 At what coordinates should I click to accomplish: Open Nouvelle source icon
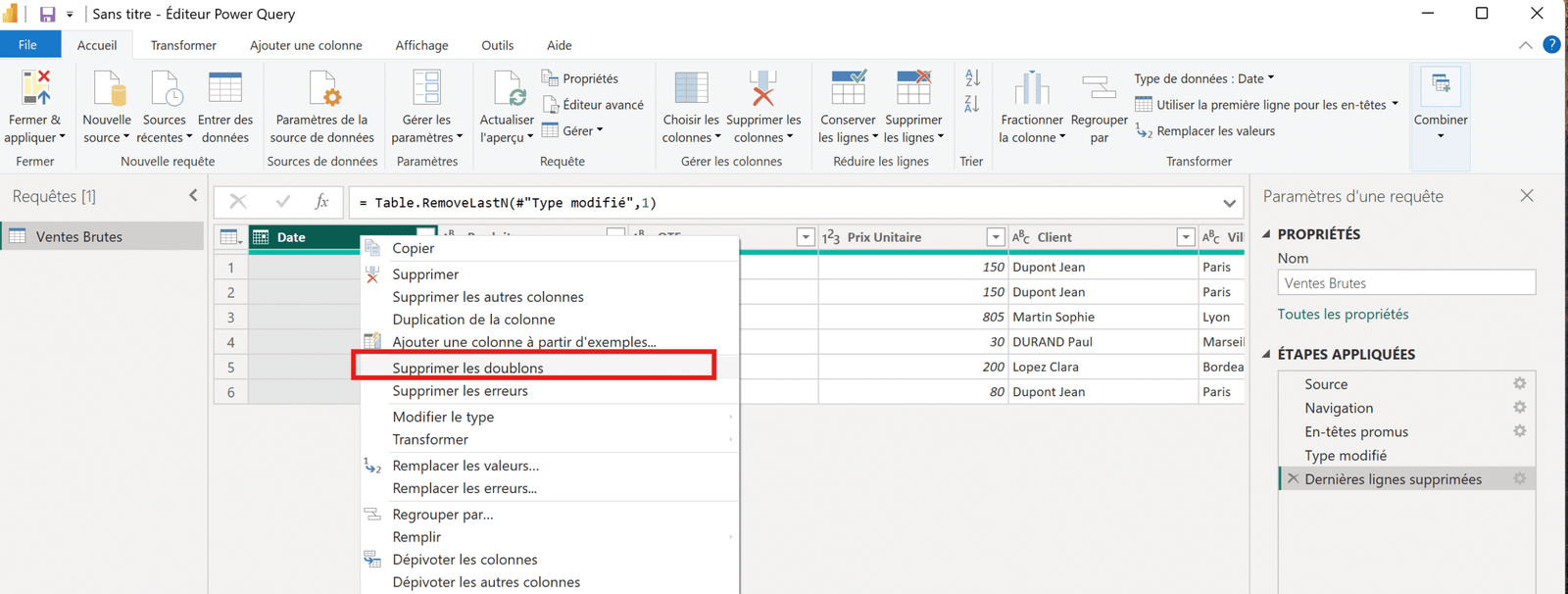(108, 88)
